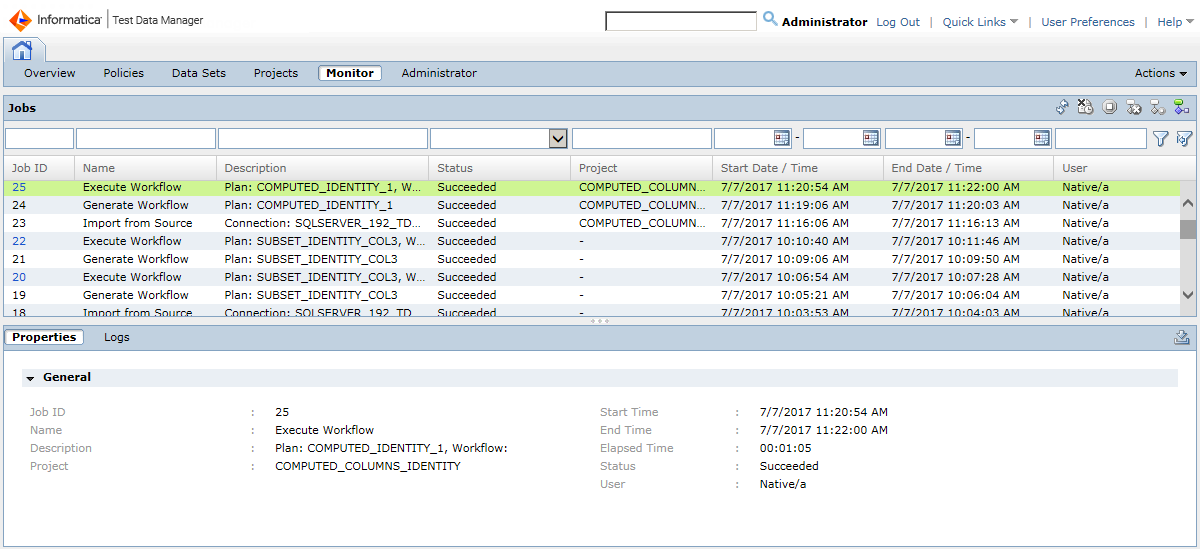The image size is (1200, 549).
Task: Click the 'COMPUTED_COLUMNS_IDENTITY' project value
Action: point(368,466)
